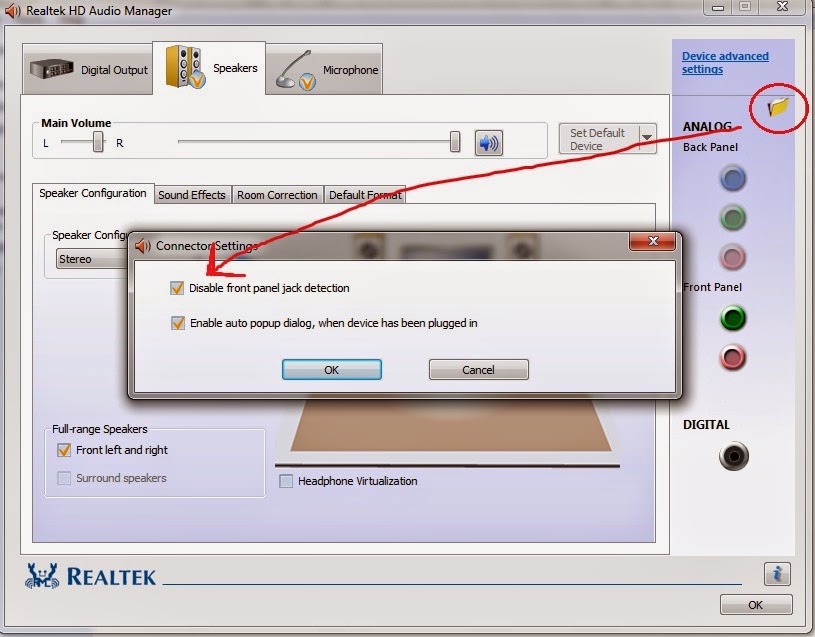Confirm with OK in Connector Settings dialog

pyautogui.click(x=332, y=369)
